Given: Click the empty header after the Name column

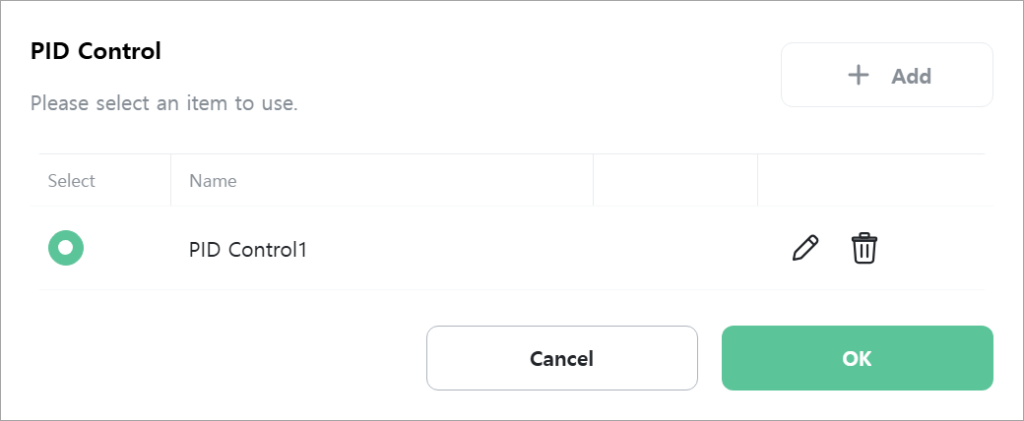Looking at the screenshot, I should (x=675, y=181).
